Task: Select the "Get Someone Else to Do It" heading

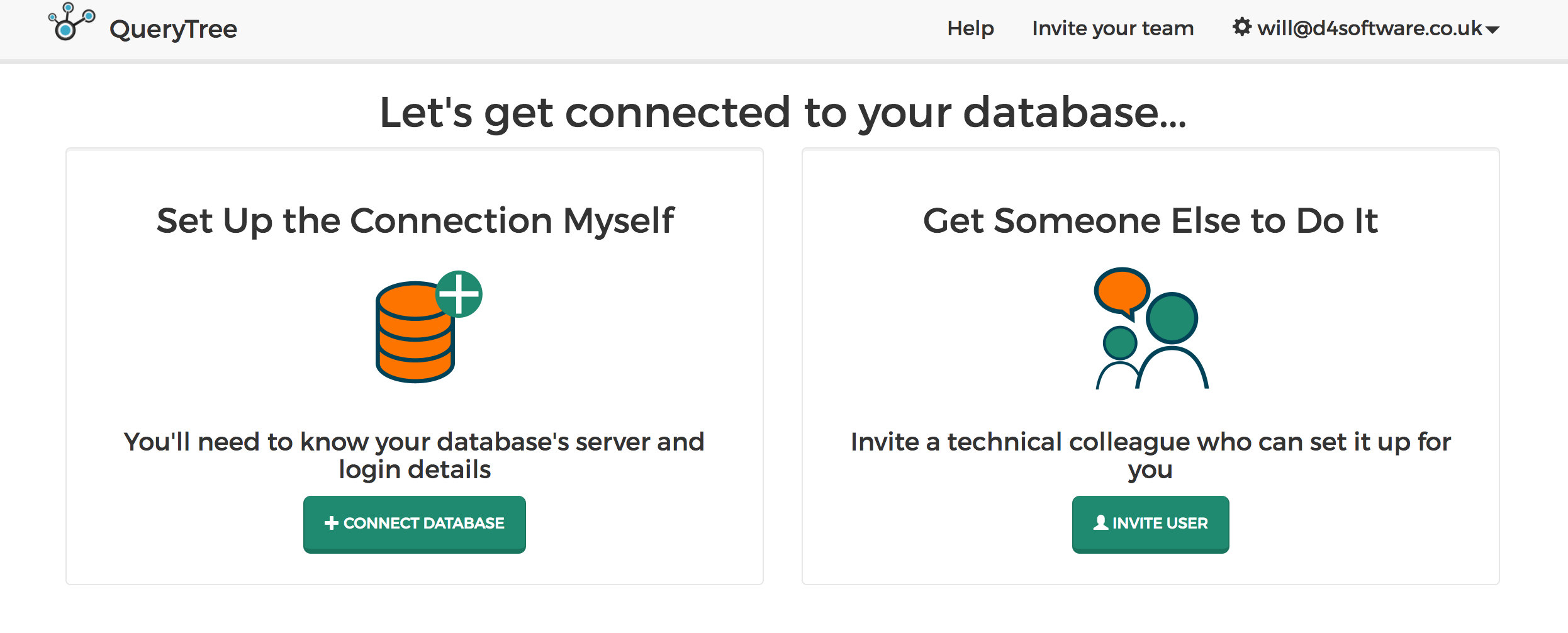Action: (1150, 221)
